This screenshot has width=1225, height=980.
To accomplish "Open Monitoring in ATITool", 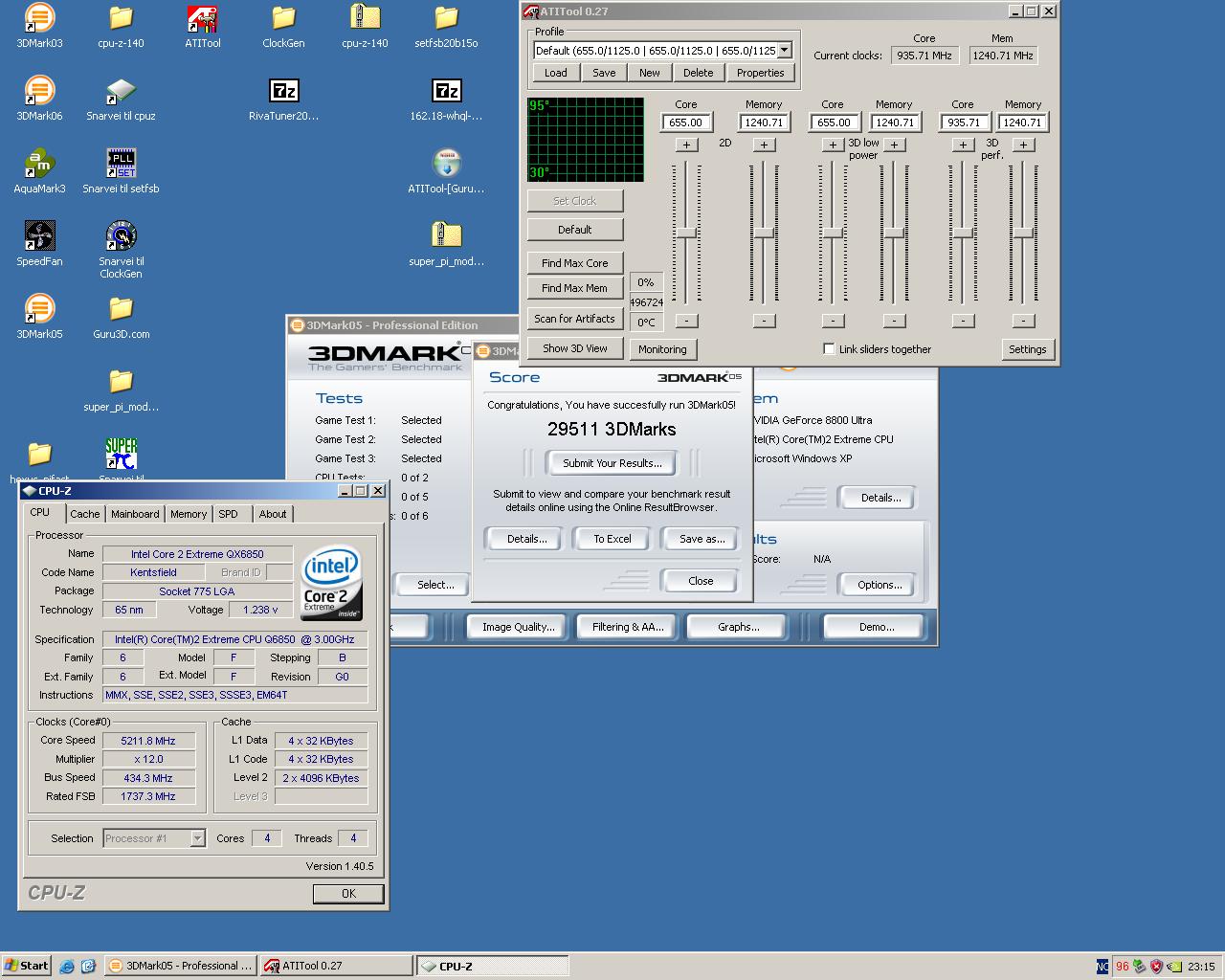I will click(662, 349).
